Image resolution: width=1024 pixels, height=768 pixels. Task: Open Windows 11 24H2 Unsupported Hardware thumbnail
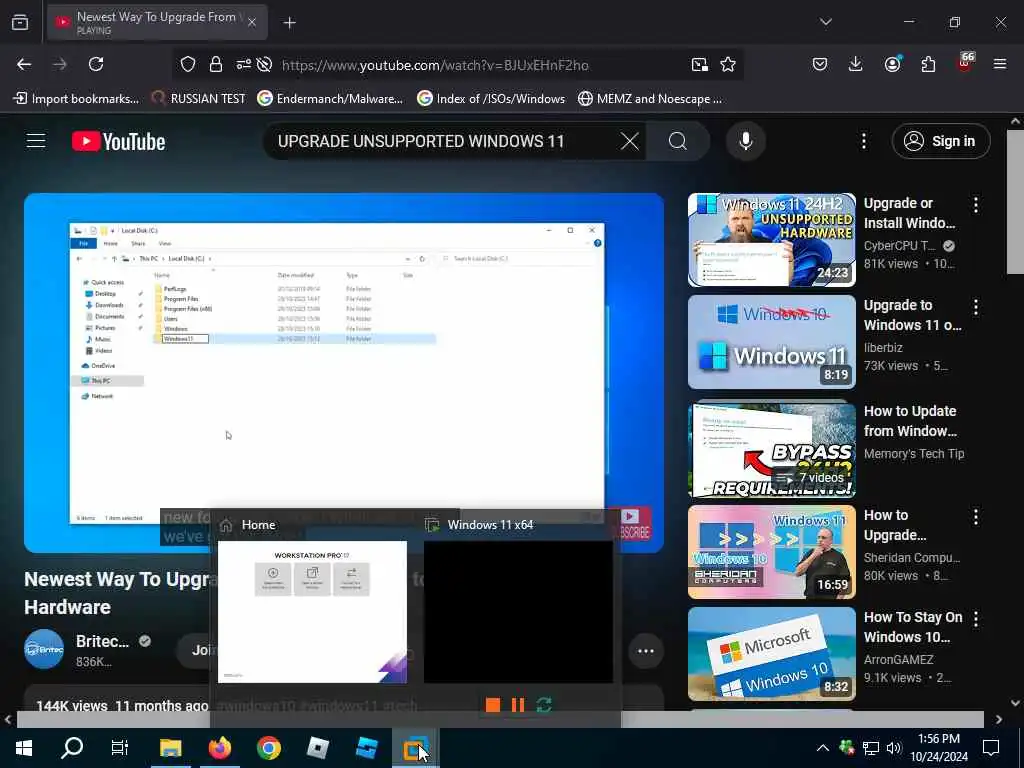pyautogui.click(x=771, y=240)
